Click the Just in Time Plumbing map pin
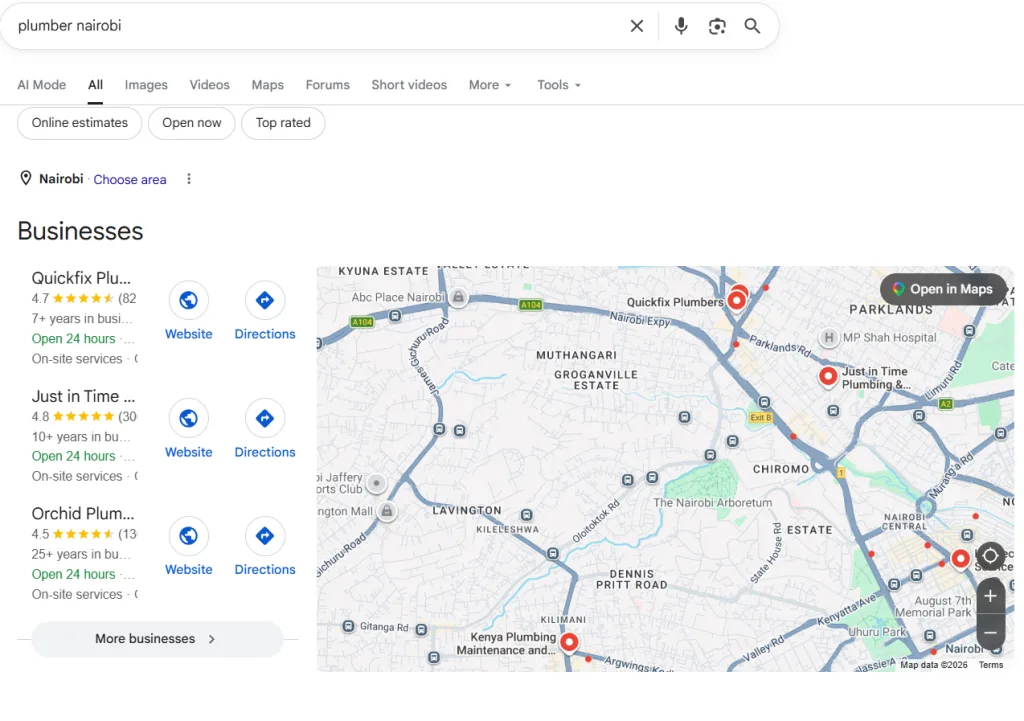This screenshot has height=721, width=1024. click(828, 377)
